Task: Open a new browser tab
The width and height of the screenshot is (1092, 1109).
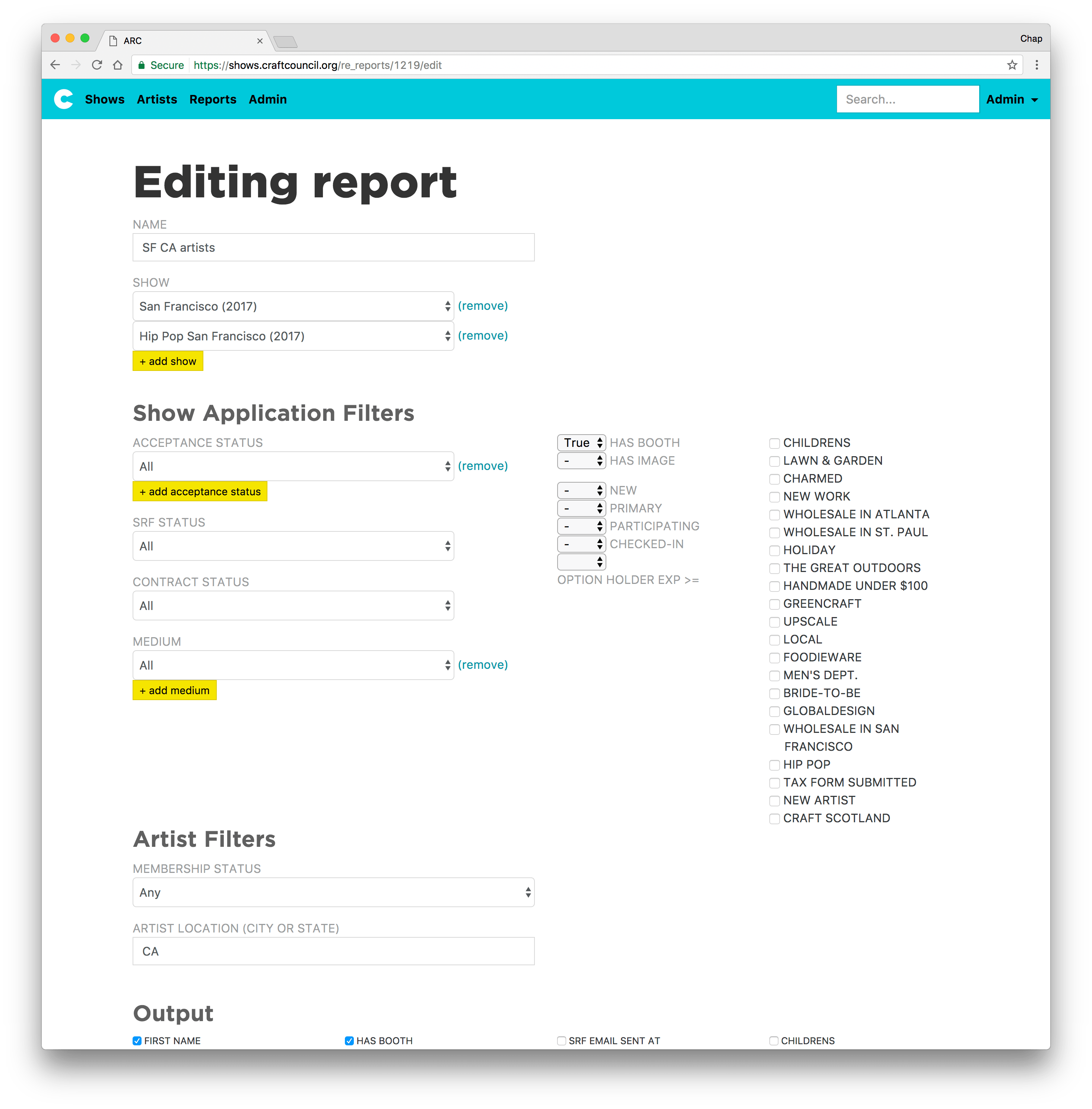Action: tap(285, 41)
